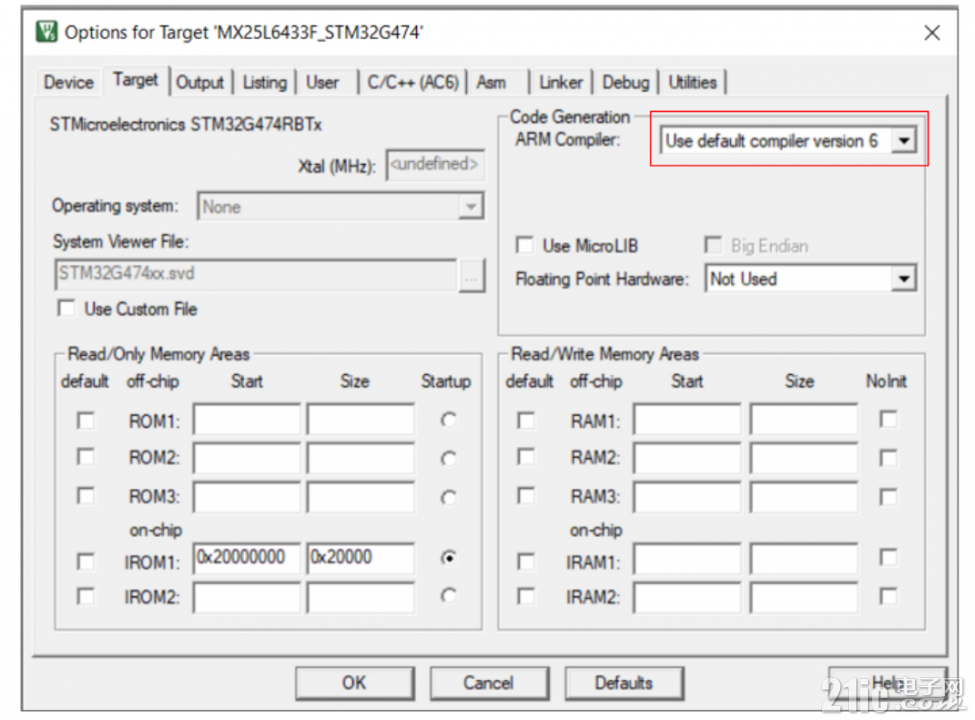Click the STM32G474xx.svd file path field
Image resolution: width=975 pixels, height=720 pixels.
click(x=256, y=275)
